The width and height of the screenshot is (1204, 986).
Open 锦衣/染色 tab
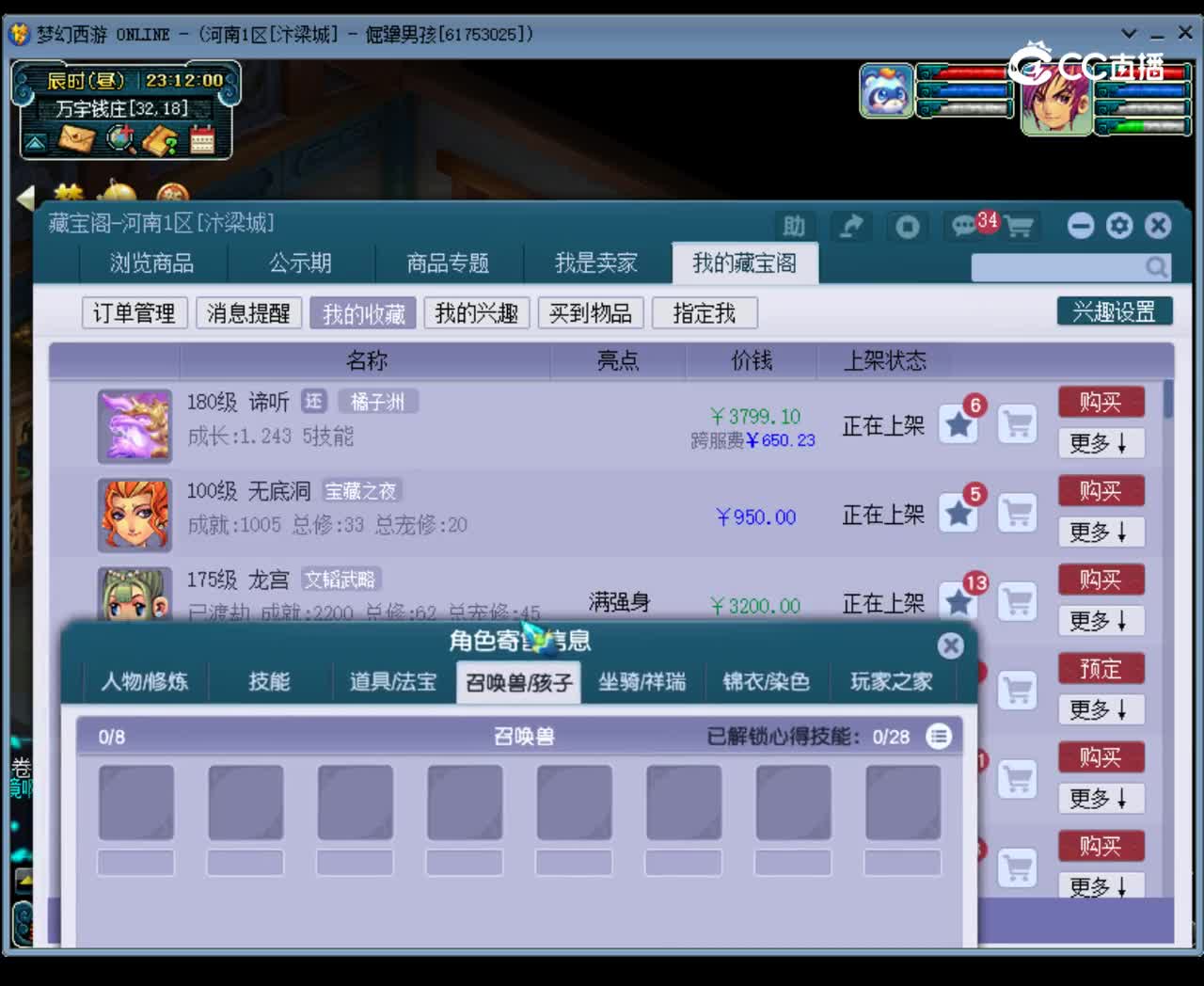(767, 682)
